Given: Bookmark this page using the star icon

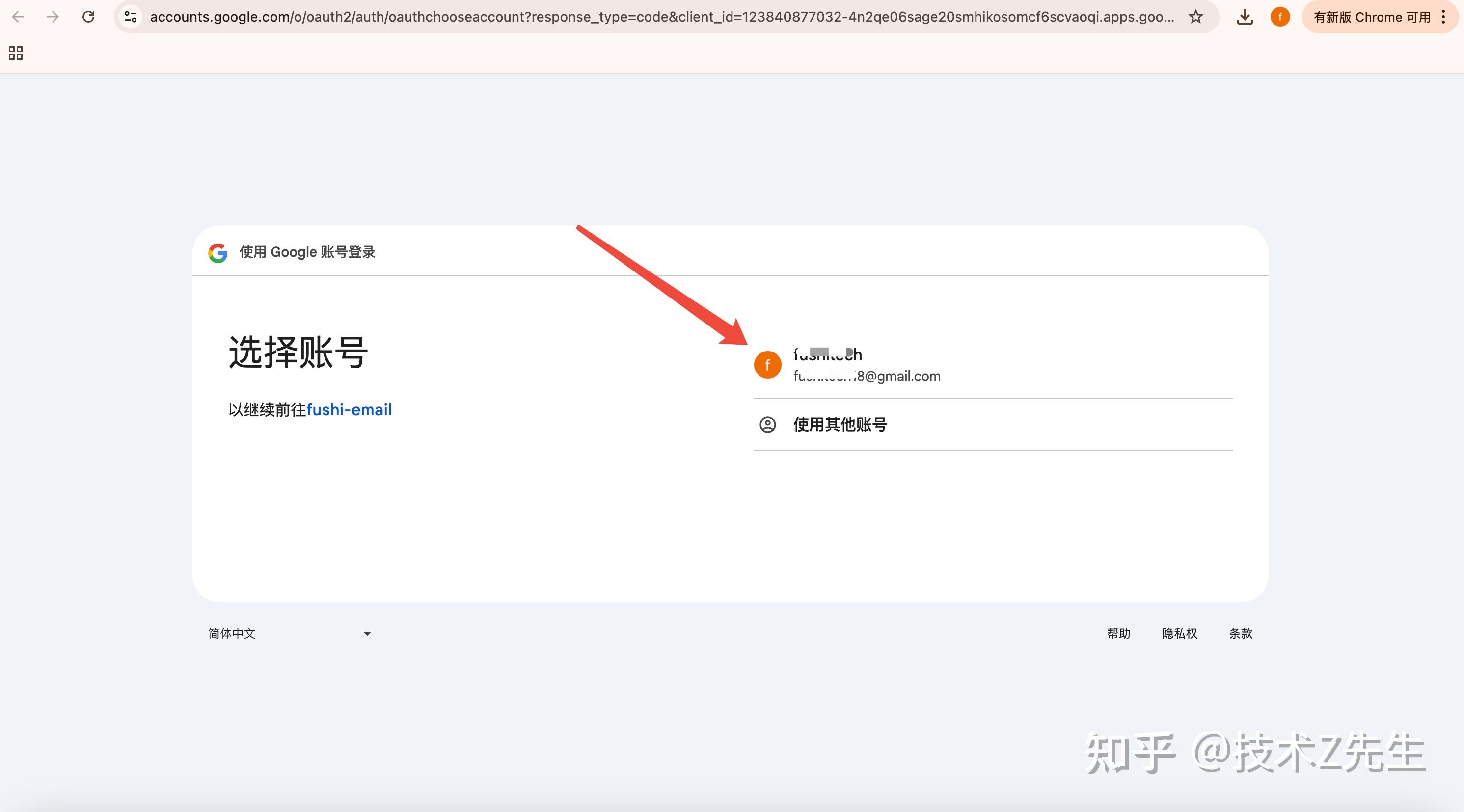Looking at the screenshot, I should (1196, 17).
